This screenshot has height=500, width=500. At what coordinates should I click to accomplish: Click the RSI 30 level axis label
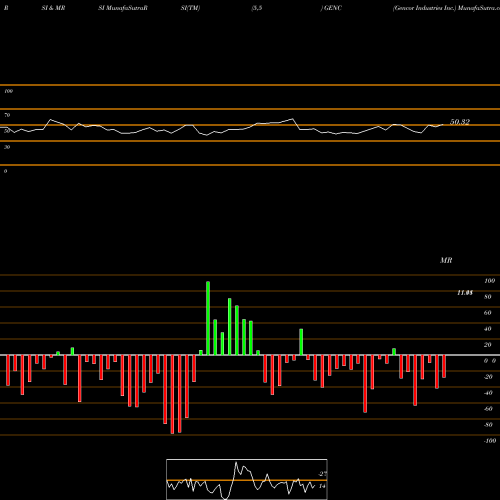(7, 147)
